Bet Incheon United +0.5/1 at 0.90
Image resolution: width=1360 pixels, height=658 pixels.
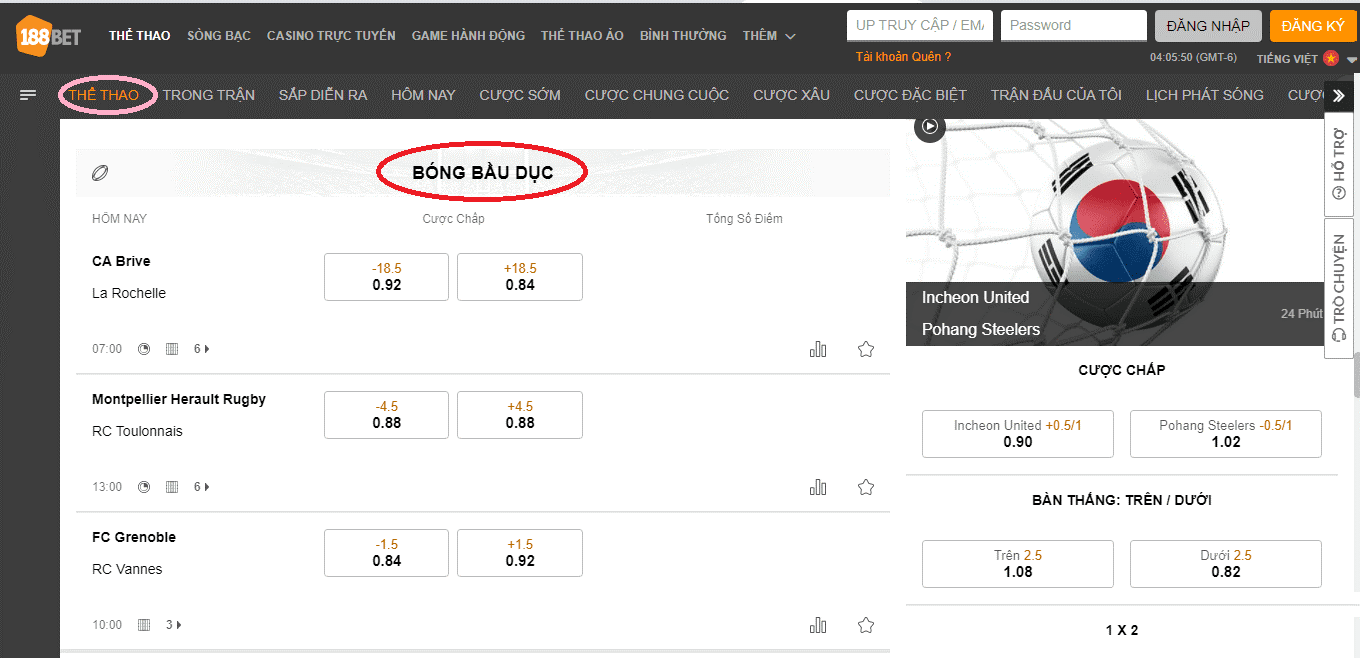[x=1018, y=434]
